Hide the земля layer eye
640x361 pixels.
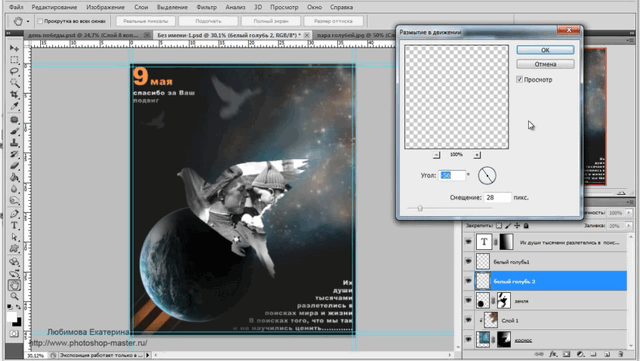pyautogui.click(x=468, y=301)
